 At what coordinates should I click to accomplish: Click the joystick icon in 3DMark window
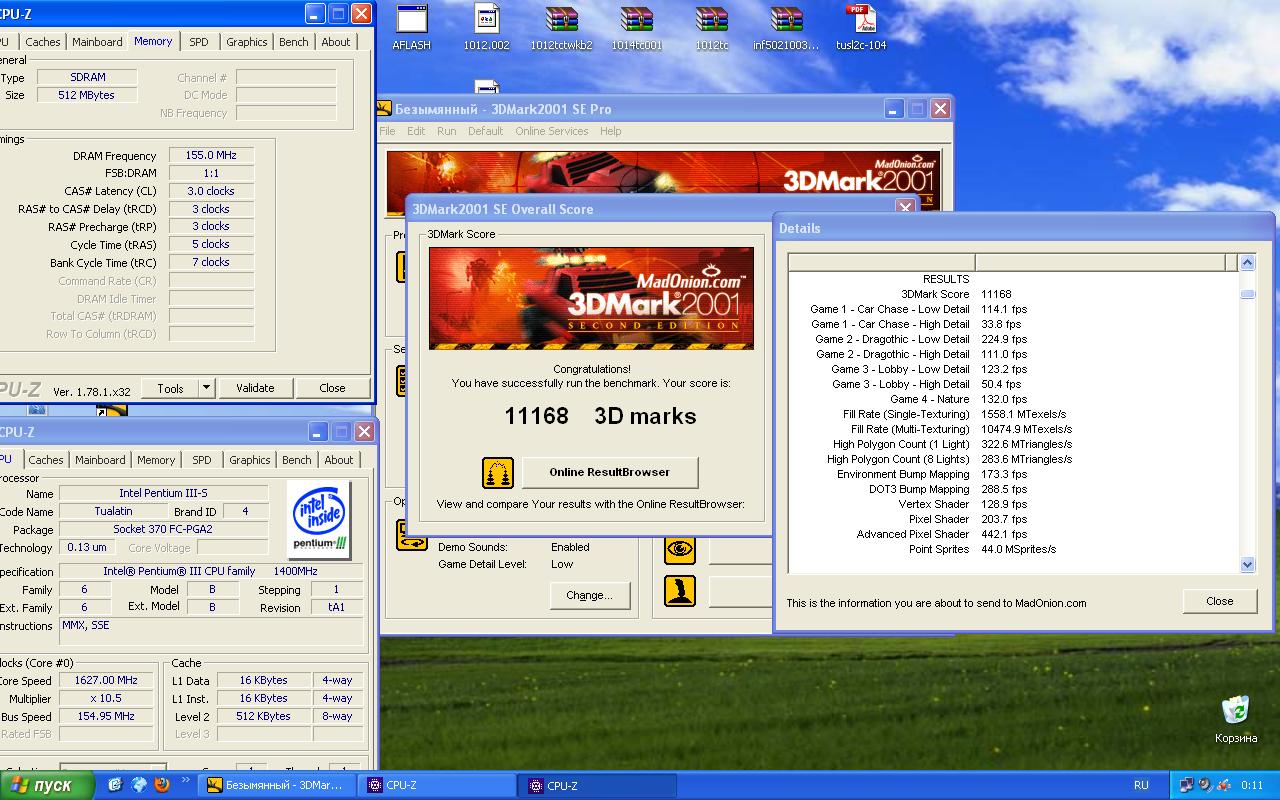click(x=680, y=591)
